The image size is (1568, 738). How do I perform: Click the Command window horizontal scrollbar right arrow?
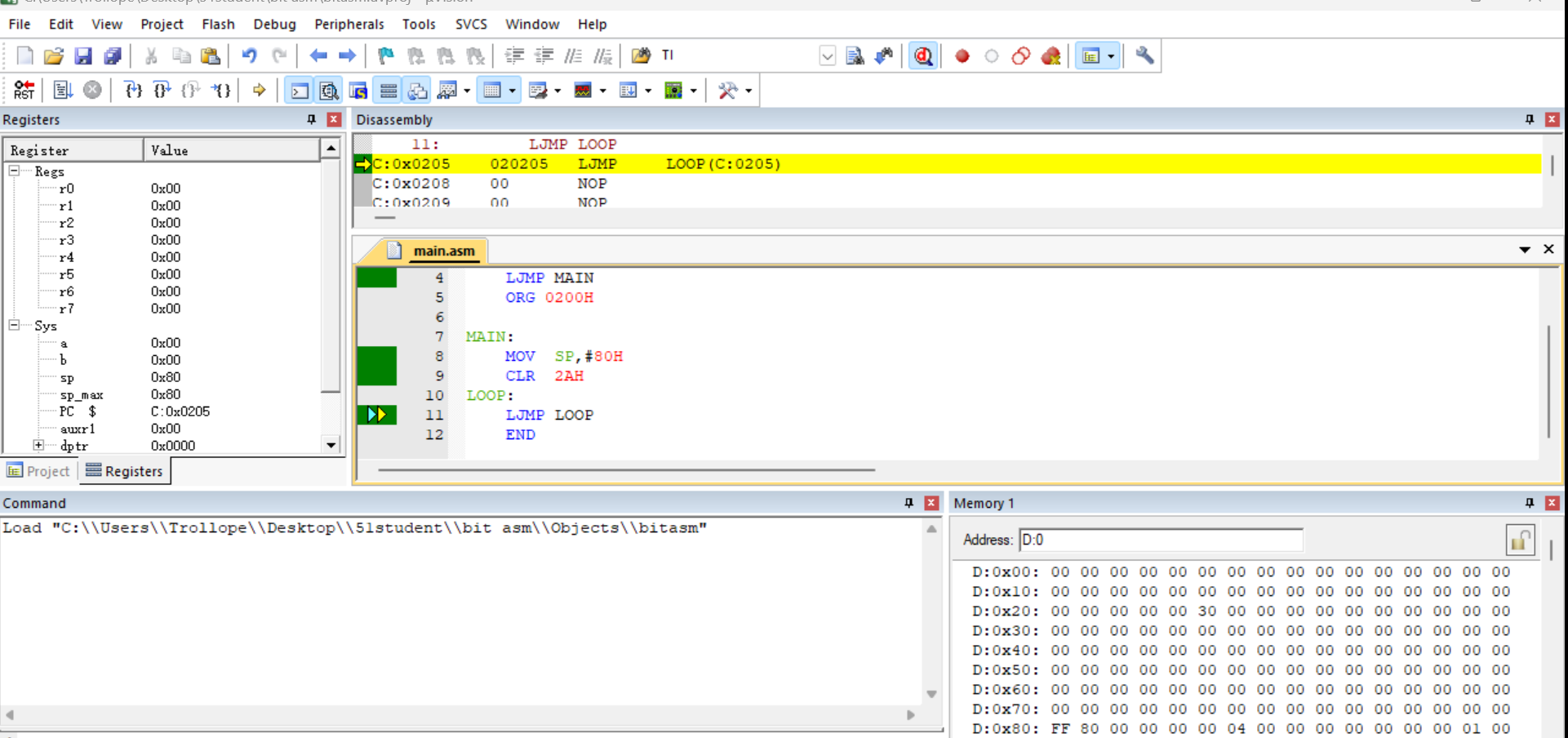click(911, 715)
